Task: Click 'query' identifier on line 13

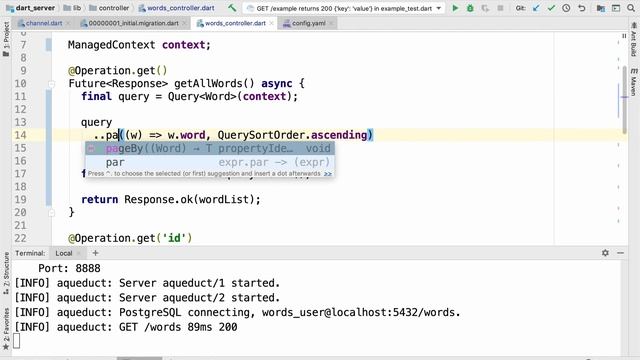Action: [x=96, y=122]
